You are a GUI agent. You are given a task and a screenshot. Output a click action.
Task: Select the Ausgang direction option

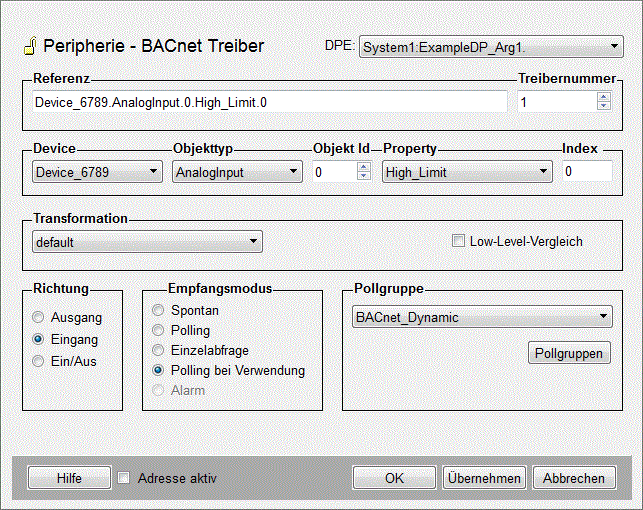tap(39, 318)
